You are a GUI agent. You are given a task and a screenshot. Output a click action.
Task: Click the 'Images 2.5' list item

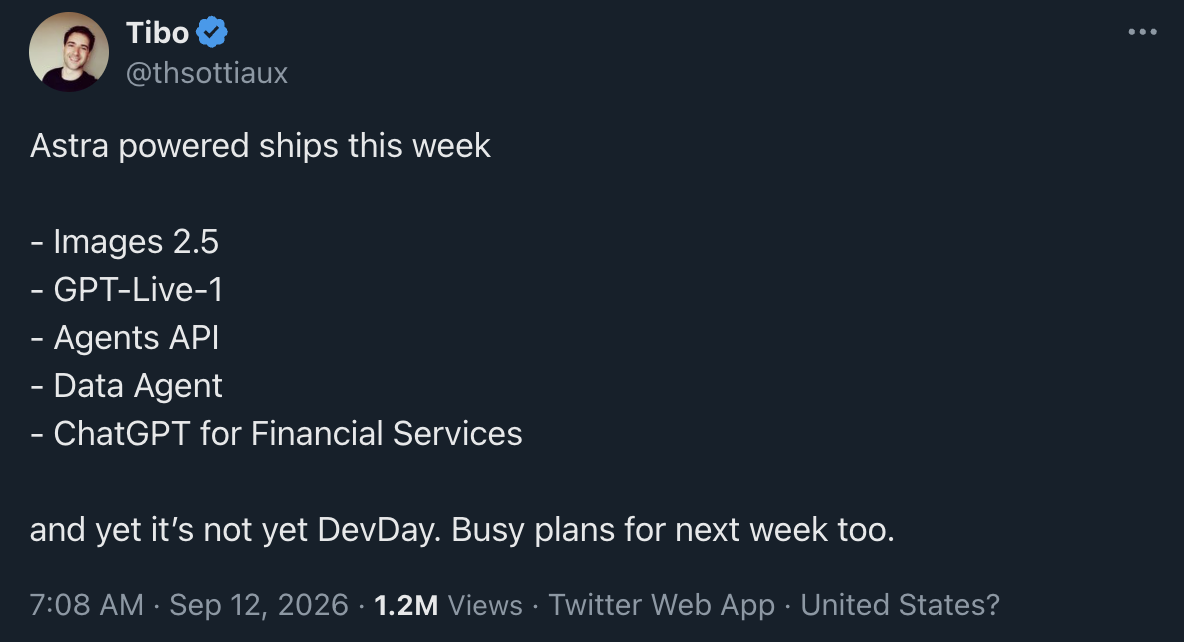[x=125, y=242]
